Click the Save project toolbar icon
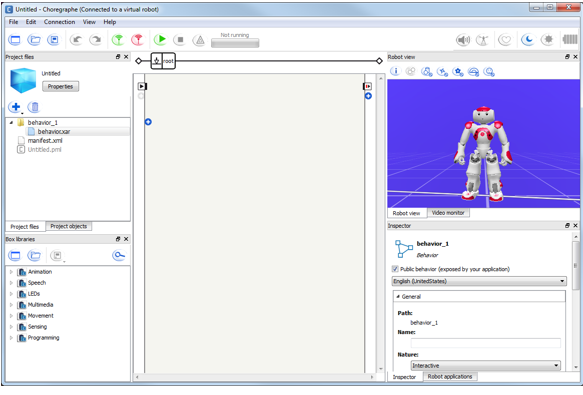The height and width of the screenshot is (395, 583). pos(54,40)
